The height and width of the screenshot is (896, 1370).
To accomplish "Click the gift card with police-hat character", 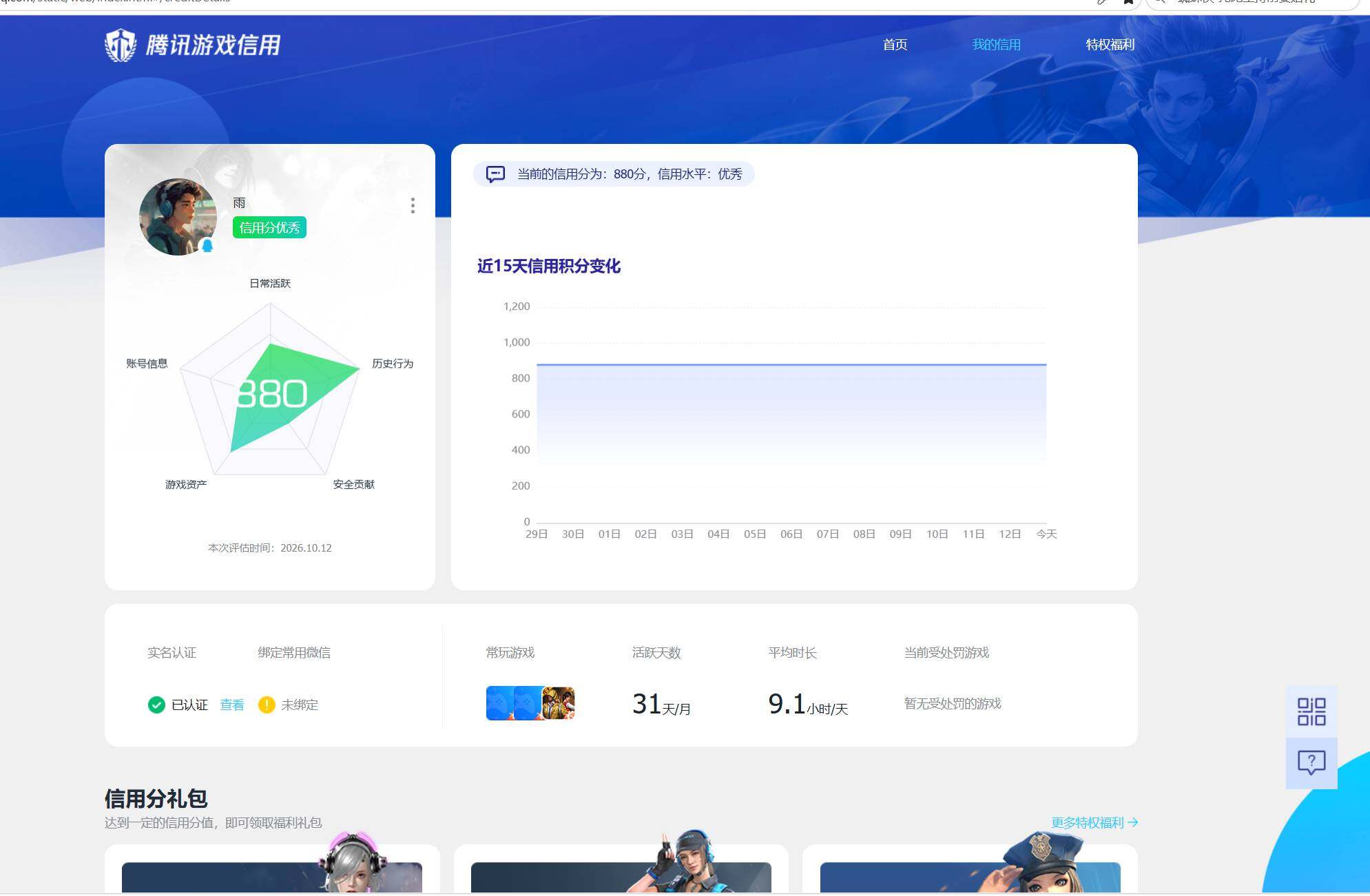I will coord(970,869).
